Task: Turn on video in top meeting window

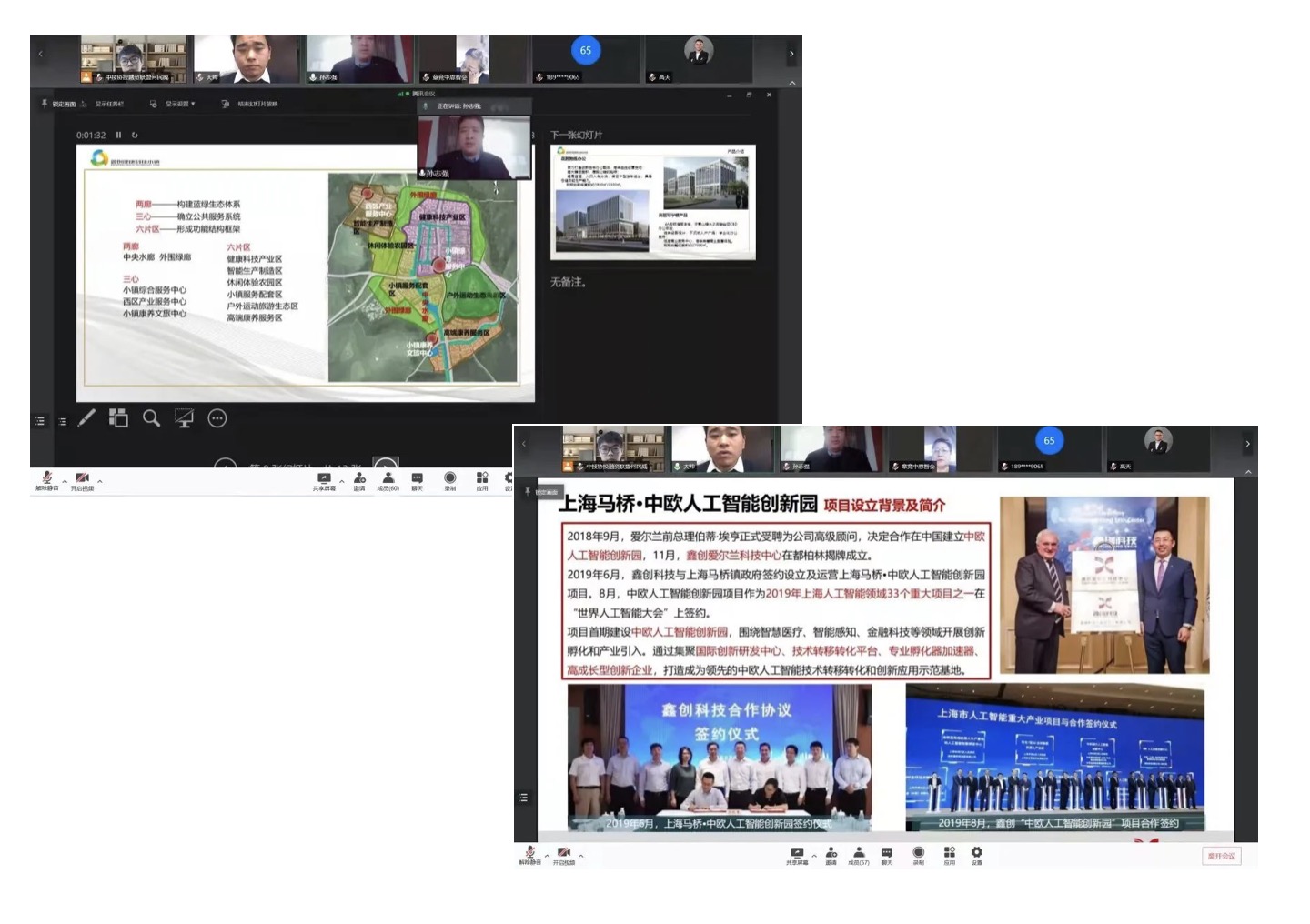Action: coord(82,480)
